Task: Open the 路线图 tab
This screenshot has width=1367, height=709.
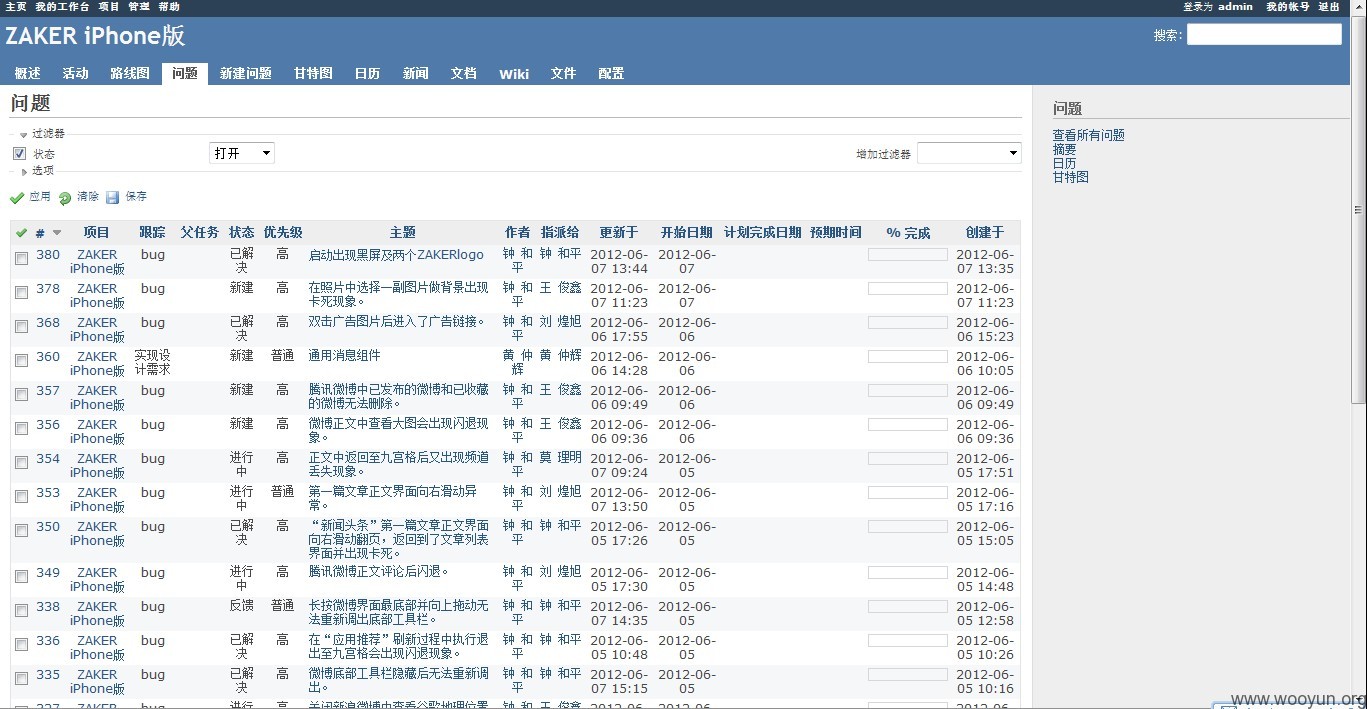Action: (x=130, y=73)
